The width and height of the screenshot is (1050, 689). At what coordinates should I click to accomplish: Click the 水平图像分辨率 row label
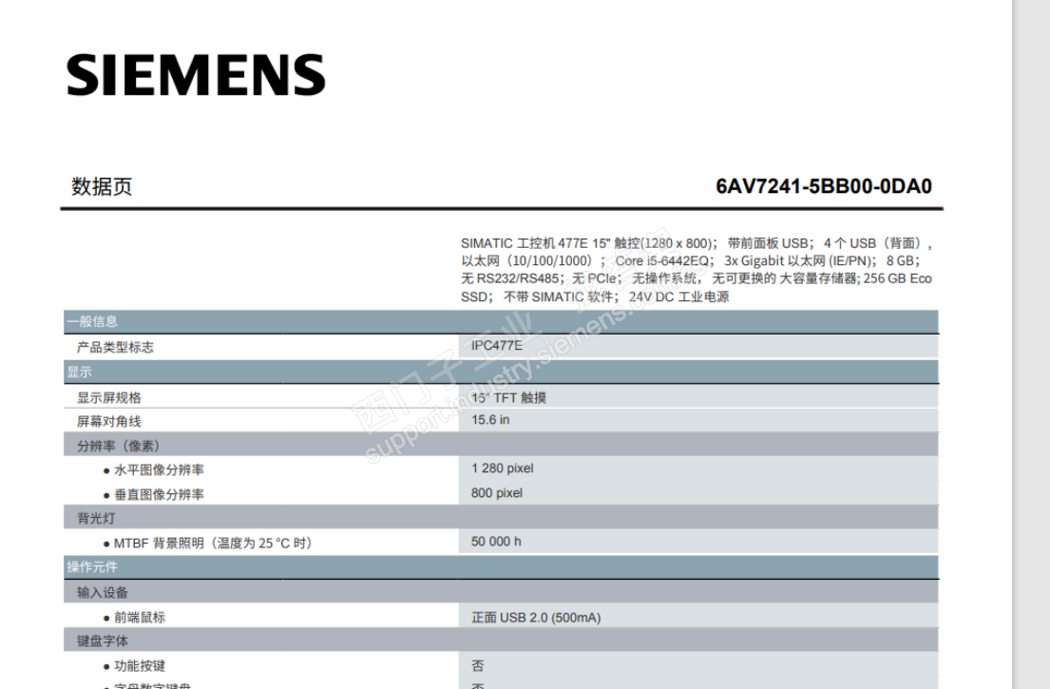[159, 470]
